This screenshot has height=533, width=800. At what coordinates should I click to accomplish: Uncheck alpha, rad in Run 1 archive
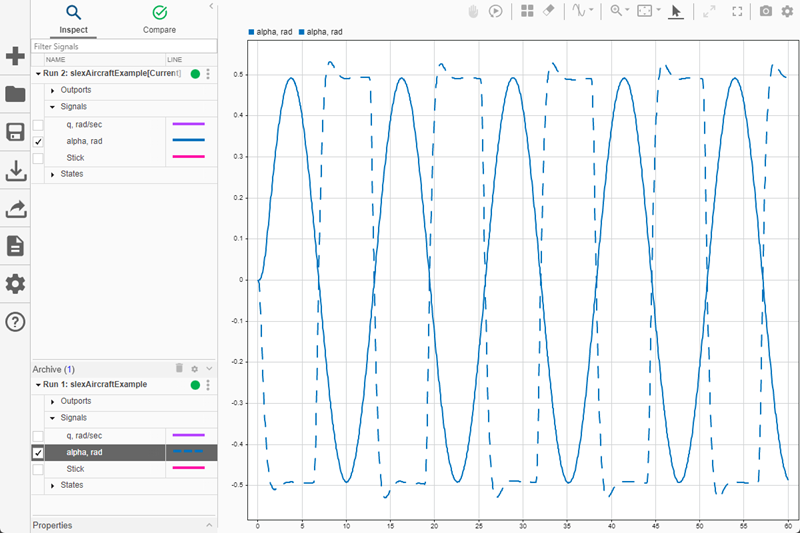click(38, 452)
